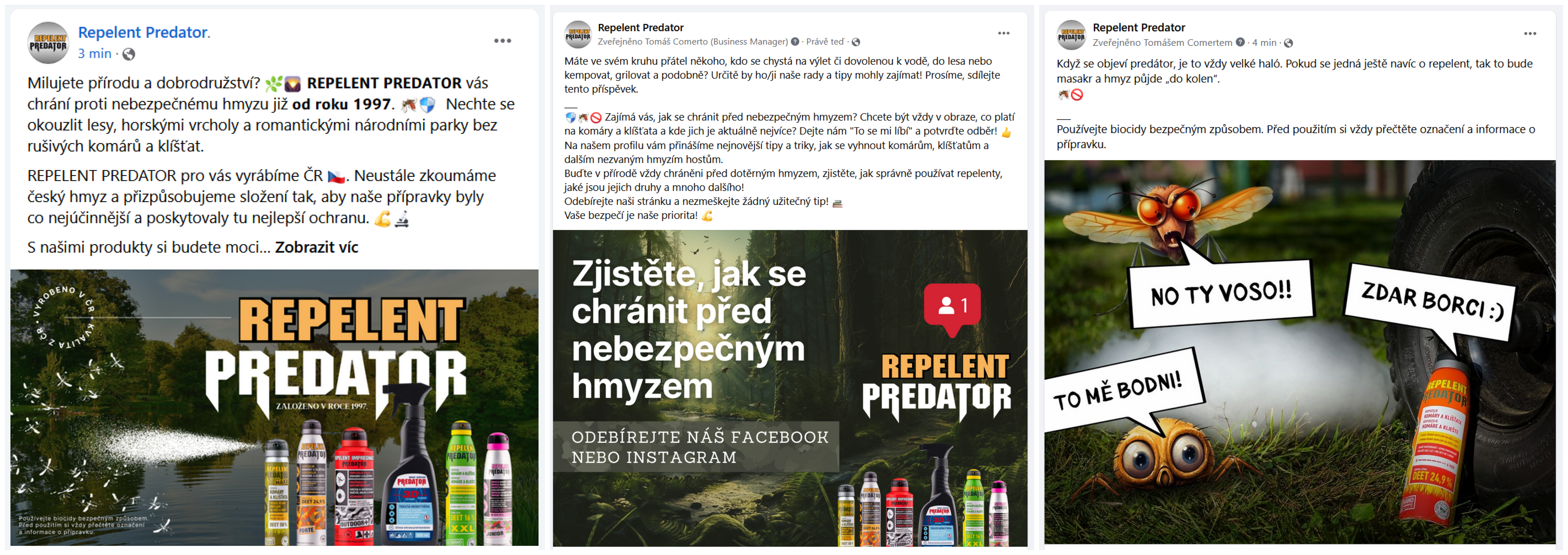
Task: Open the options menu on middle post
Action: 1003,34
